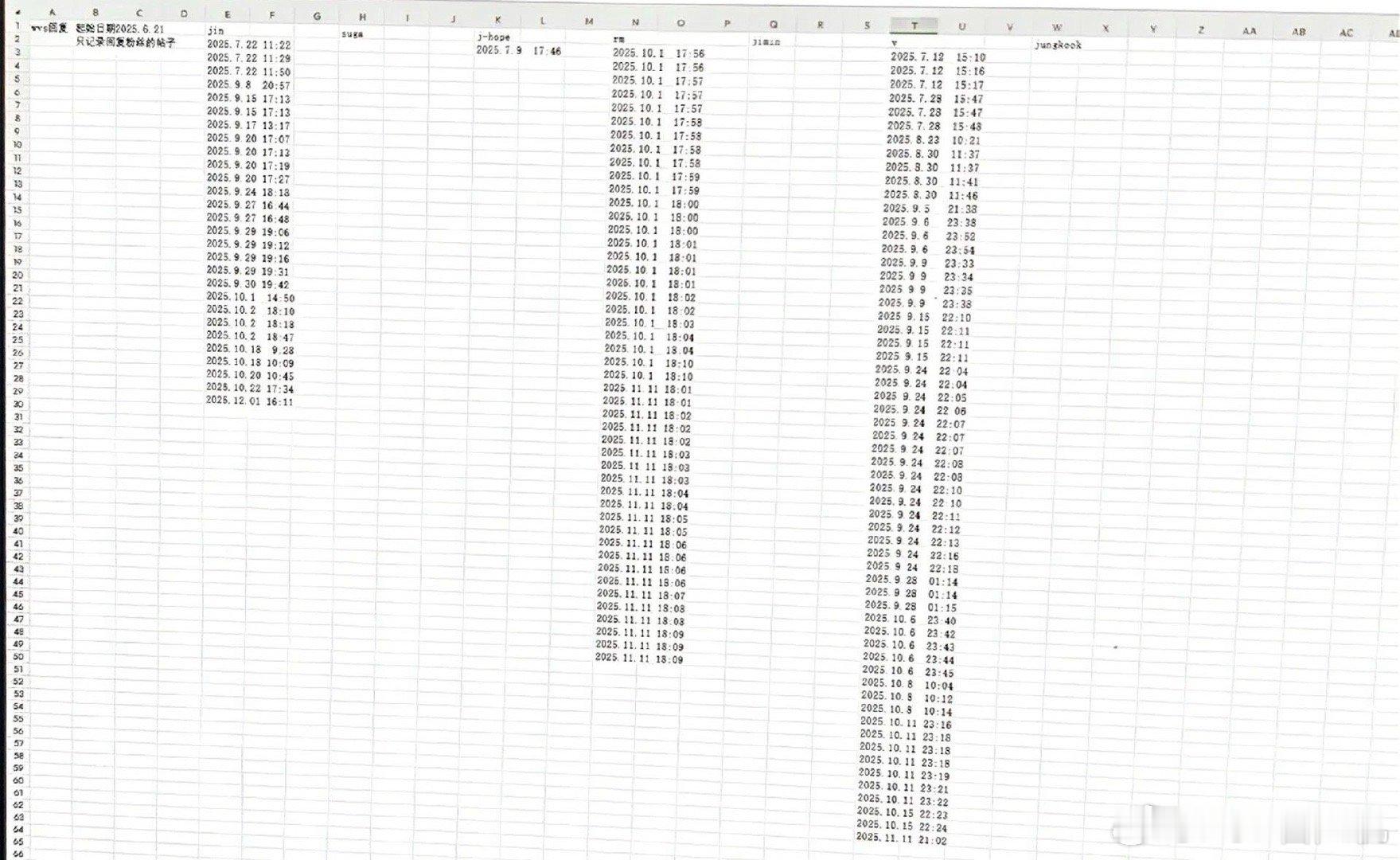Click the cell "vvs回复"
The image size is (1400, 860).
tap(49, 29)
